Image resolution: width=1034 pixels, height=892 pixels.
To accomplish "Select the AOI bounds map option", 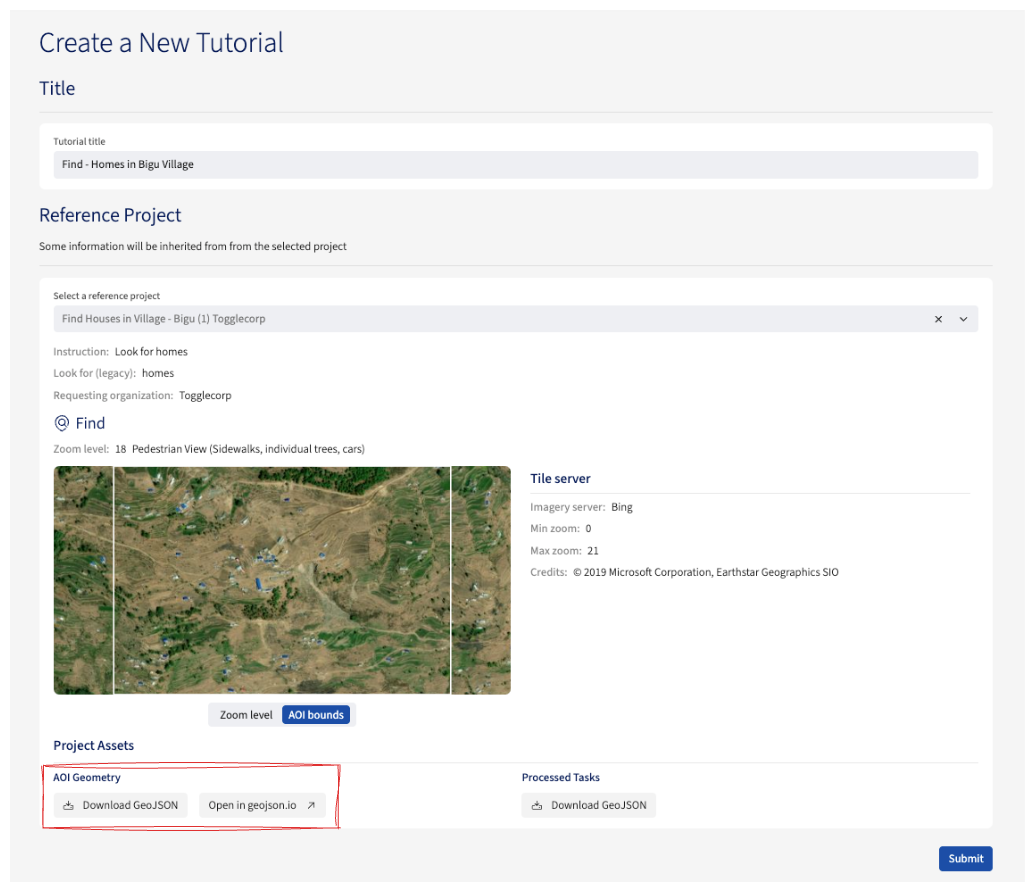I will pos(316,715).
